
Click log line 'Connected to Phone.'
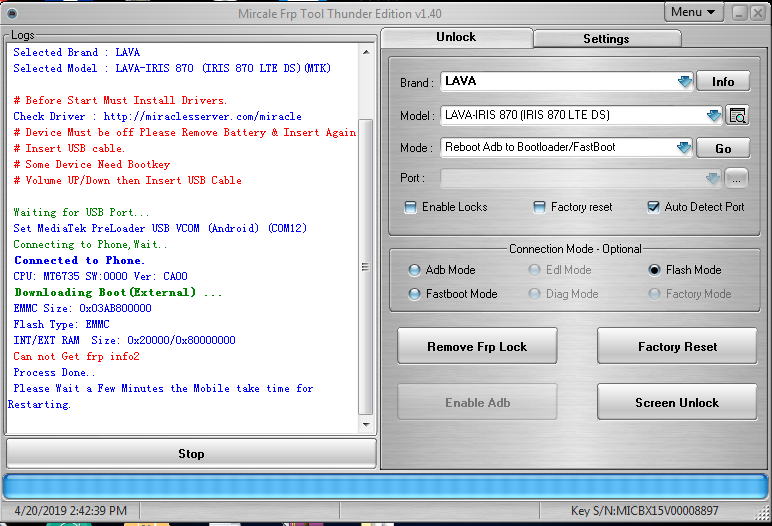(x=79, y=261)
